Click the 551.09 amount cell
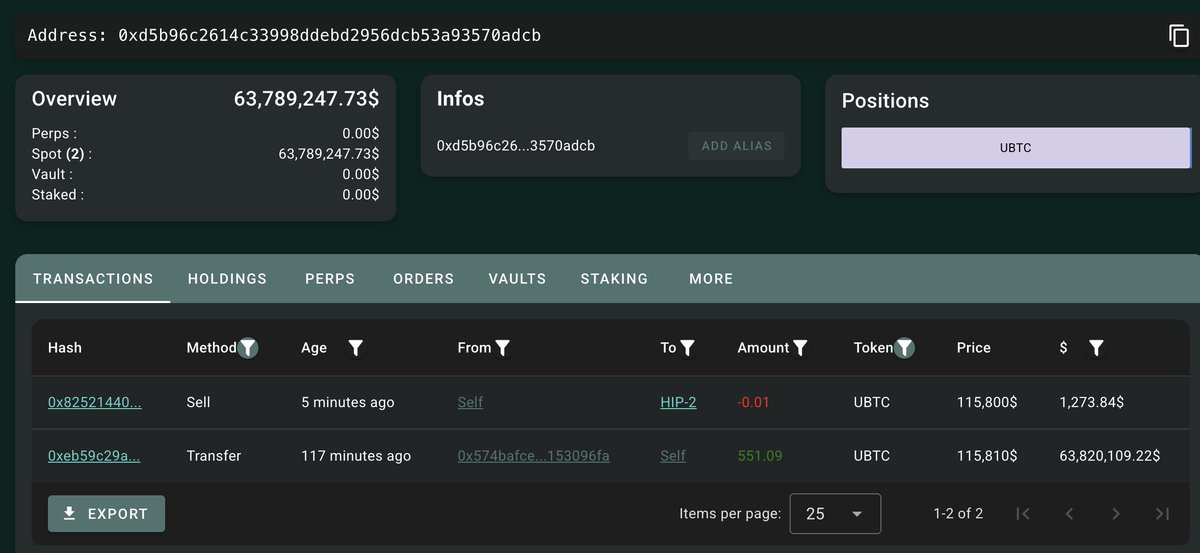1200x553 pixels. click(x=760, y=455)
